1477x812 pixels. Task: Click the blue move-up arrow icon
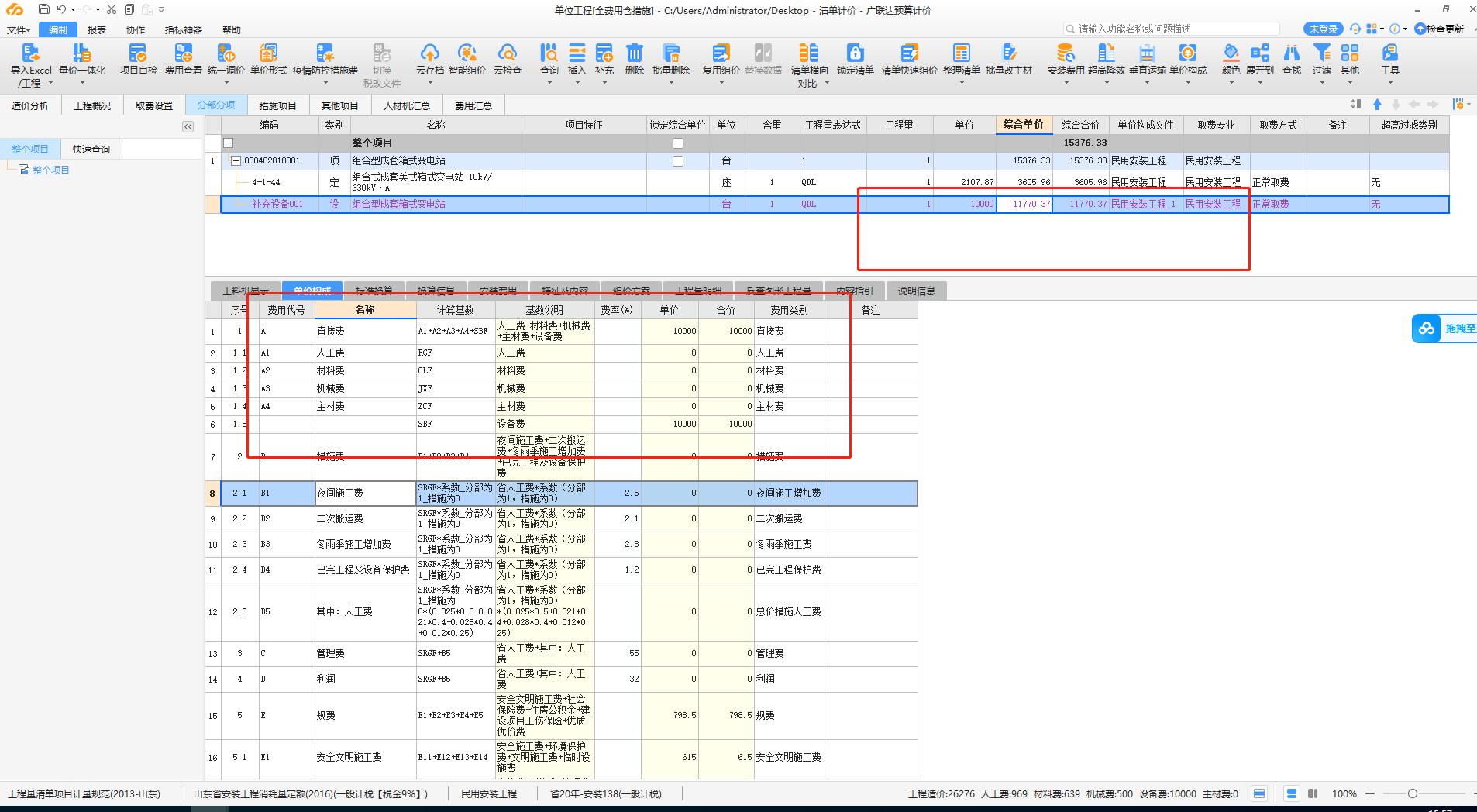(x=1377, y=105)
